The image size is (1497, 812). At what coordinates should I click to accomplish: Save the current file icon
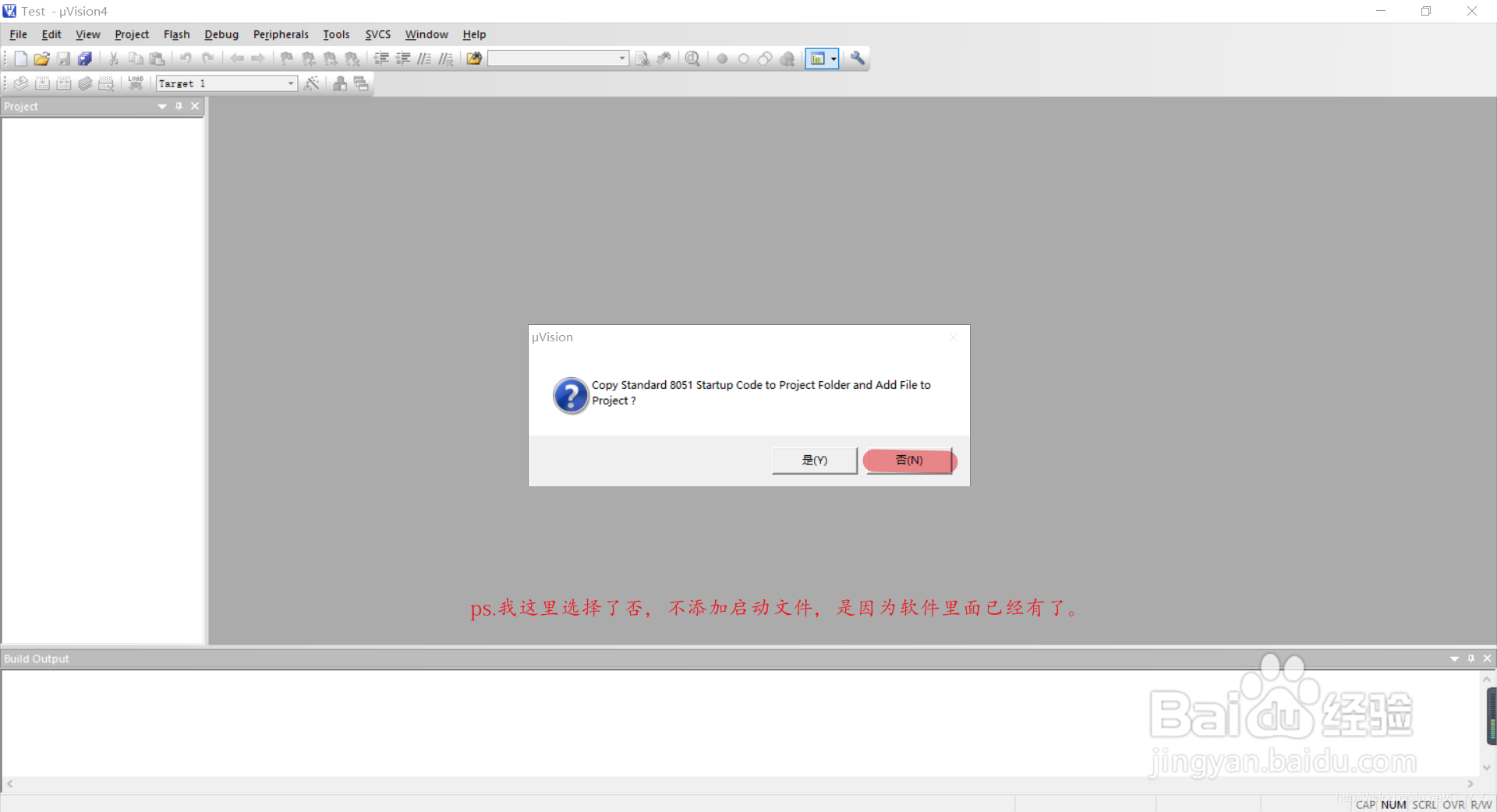tap(64, 58)
